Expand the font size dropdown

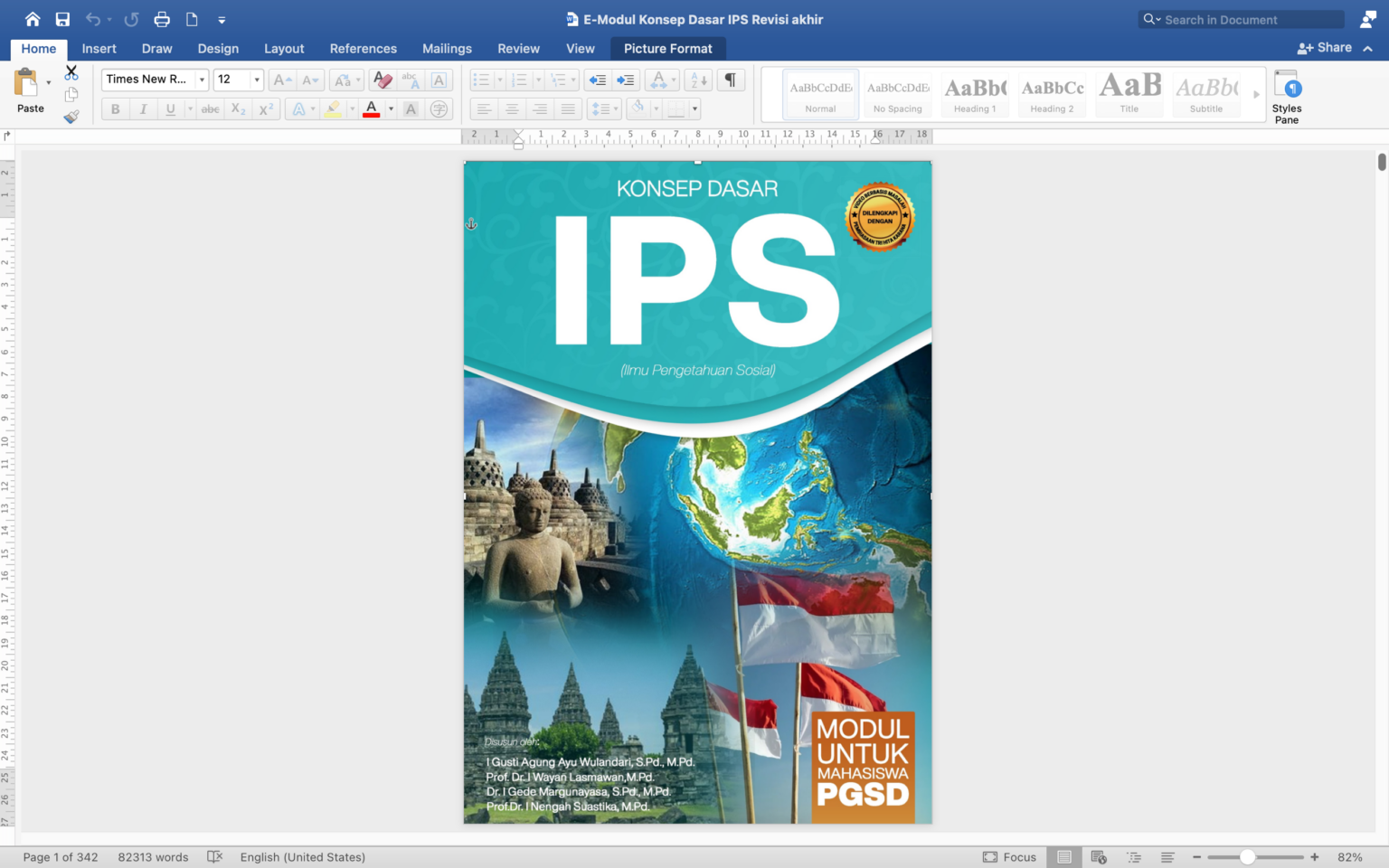click(x=256, y=80)
